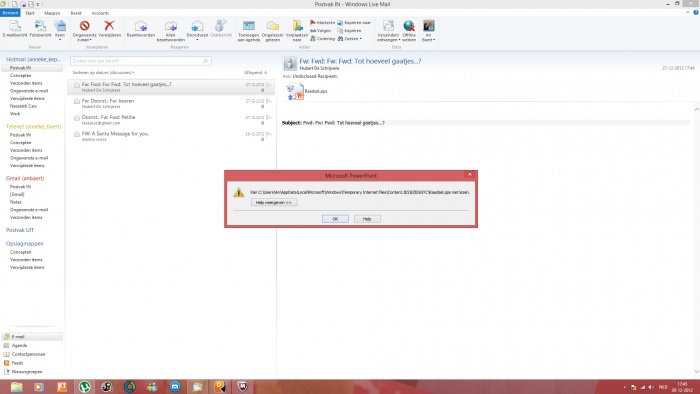This screenshot has width=700, height=394.
Task: Click the Ongelezen/gelezen toggle icon
Action: [273, 26]
